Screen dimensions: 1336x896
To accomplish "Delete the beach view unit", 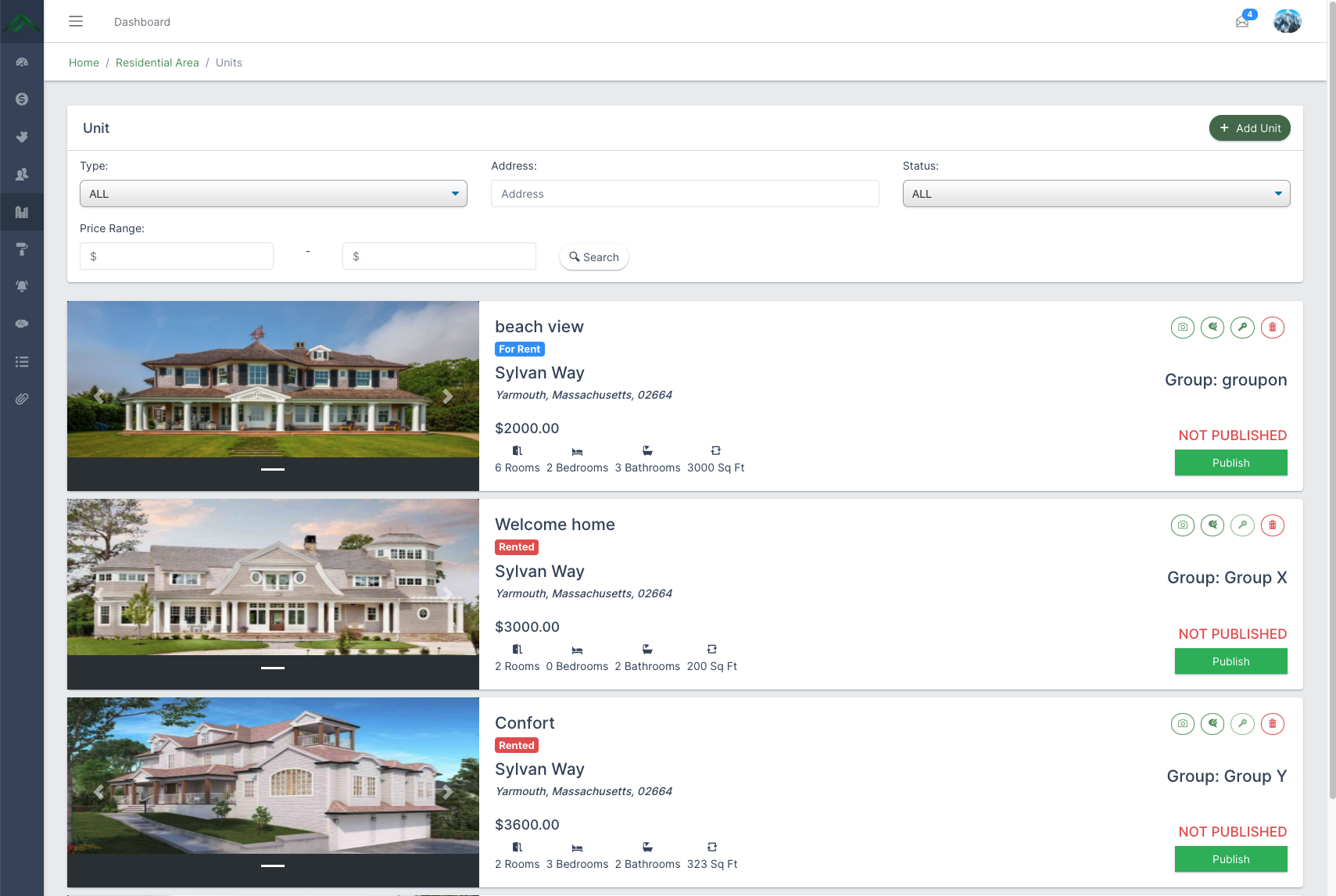I will [1272, 328].
